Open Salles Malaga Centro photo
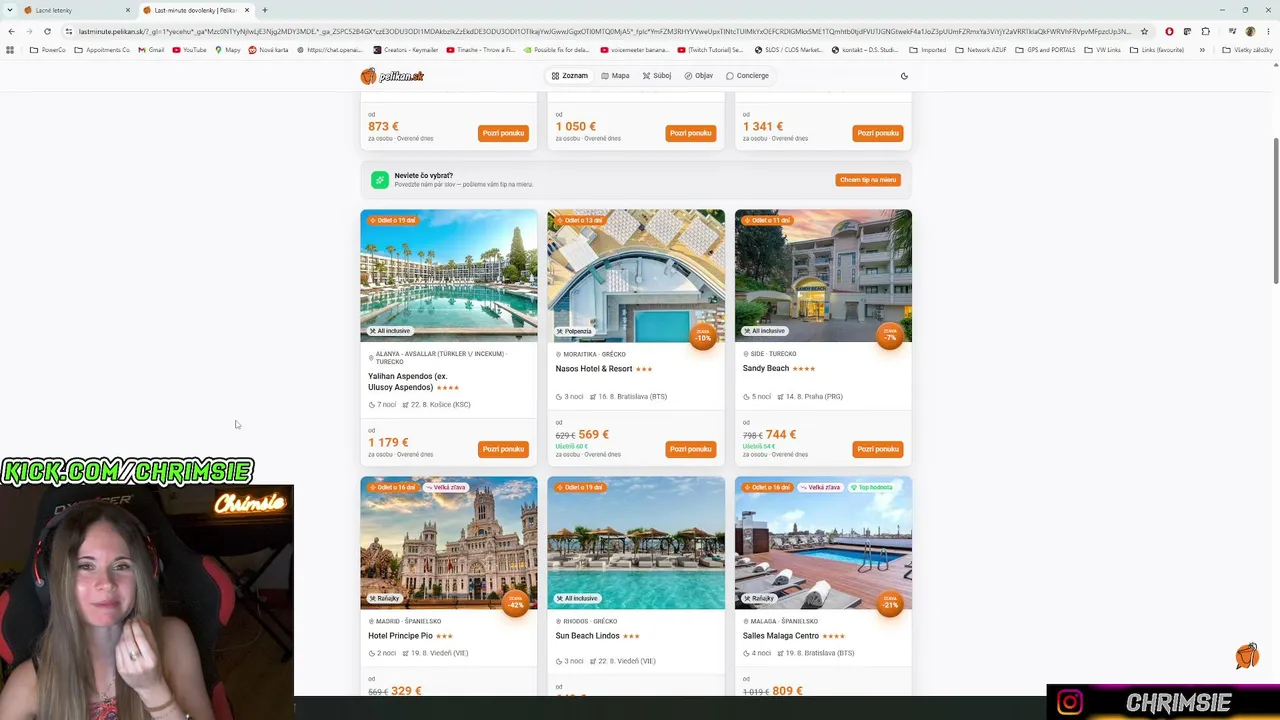 click(x=823, y=543)
